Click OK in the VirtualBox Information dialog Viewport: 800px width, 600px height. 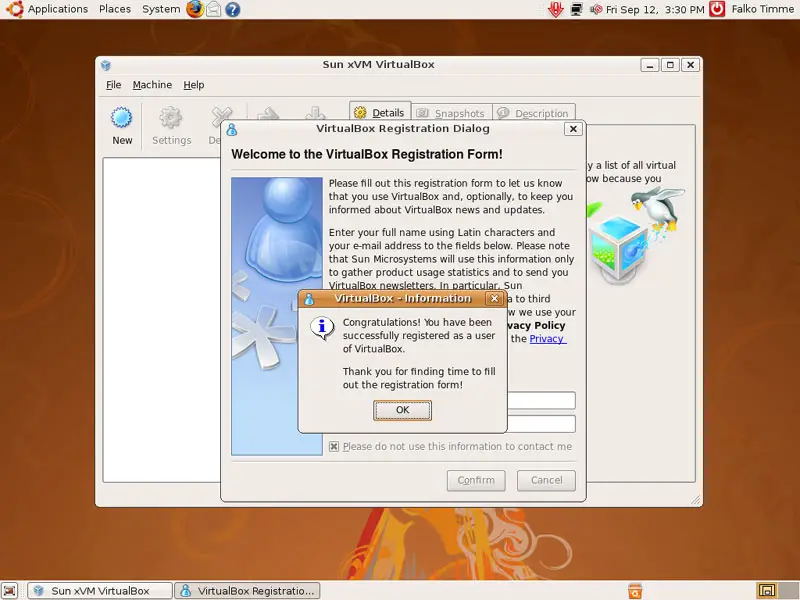402,410
